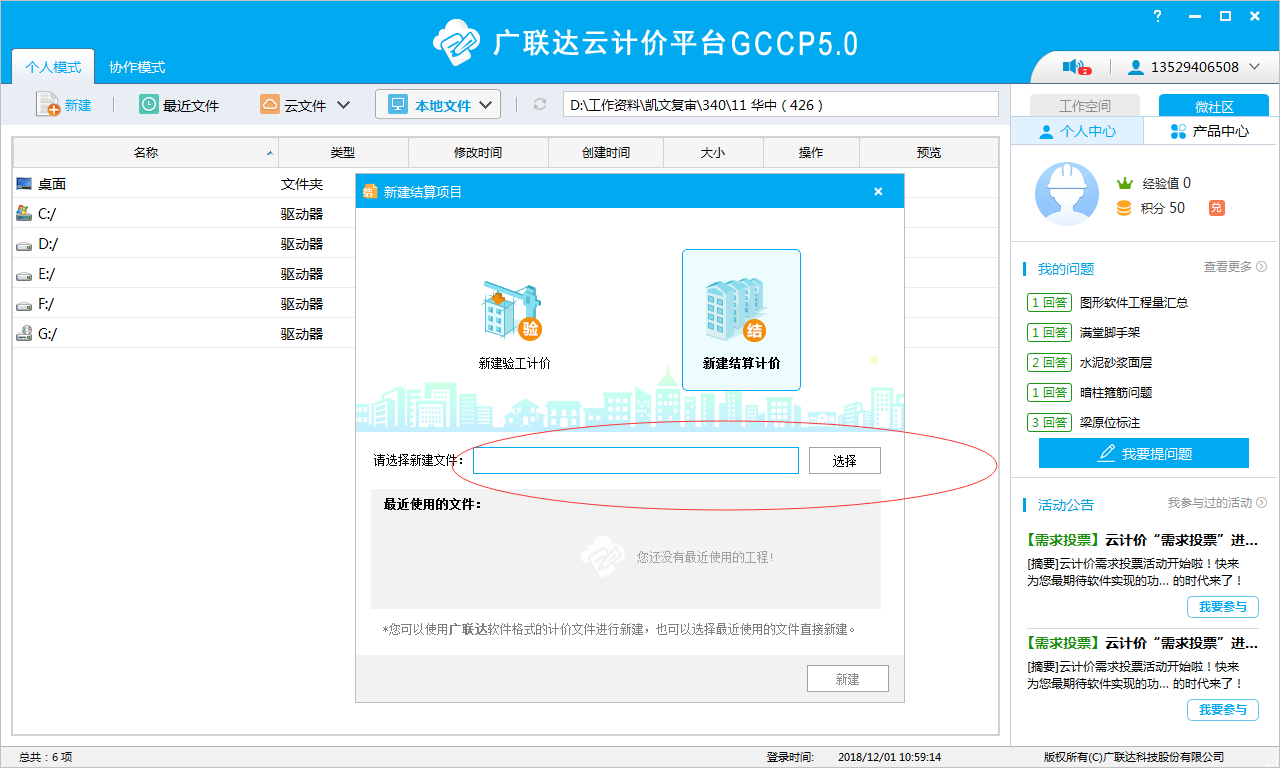Select the G:/ drive icon
Viewport: 1280px width, 768px height.
click(25, 333)
